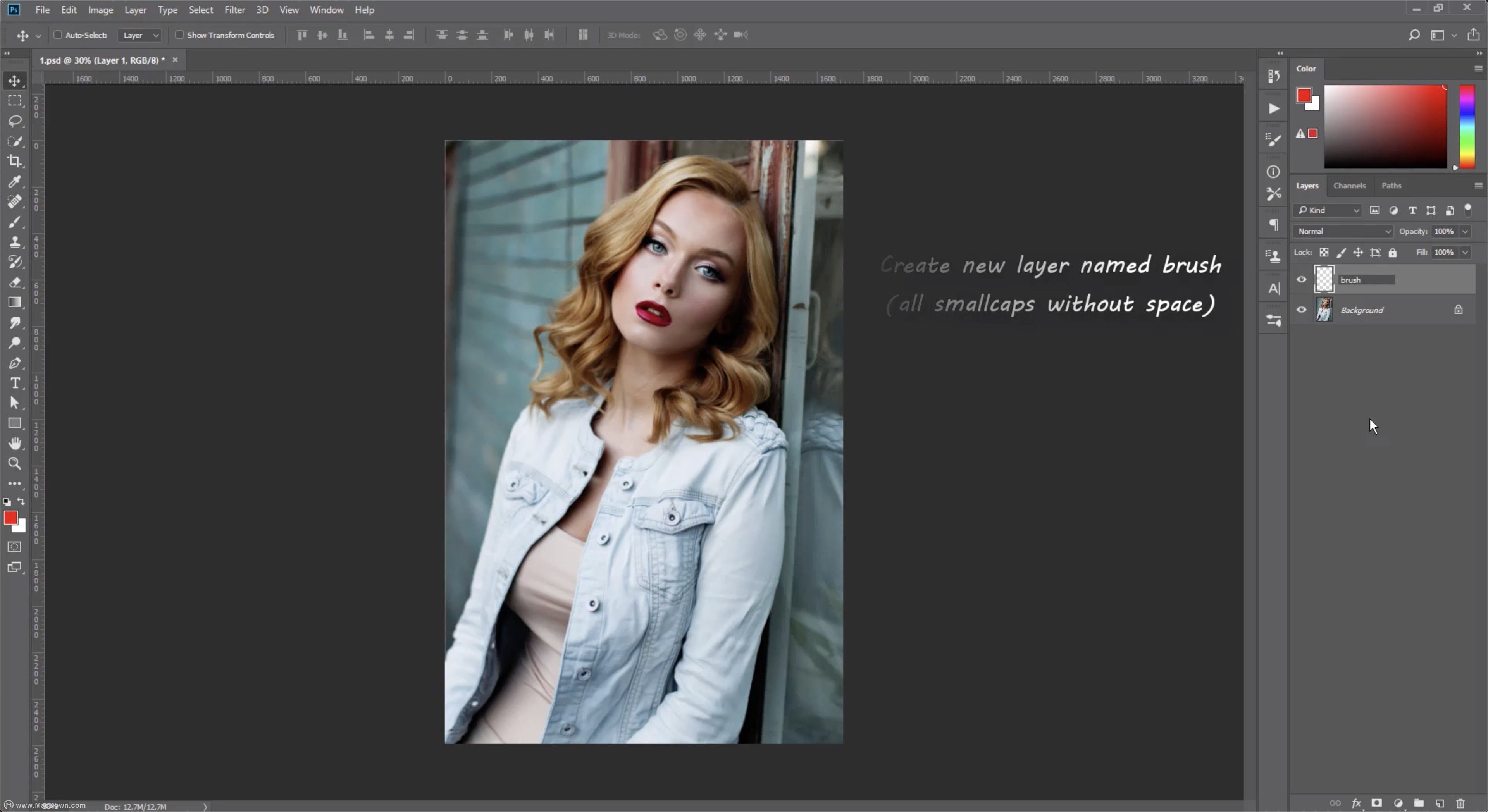The height and width of the screenshot is (812, 1488).
Task: Click the brush layer name field
Action: point(1366,280)
